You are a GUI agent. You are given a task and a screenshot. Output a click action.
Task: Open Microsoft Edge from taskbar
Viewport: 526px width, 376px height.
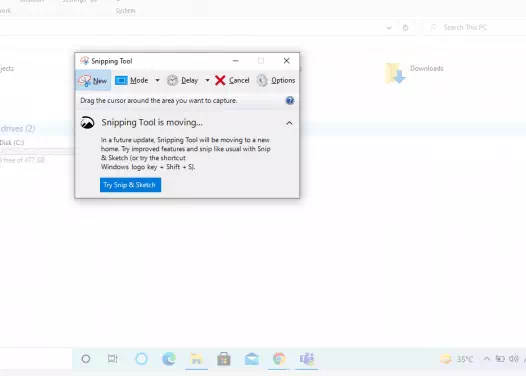(x=169, y=359)
